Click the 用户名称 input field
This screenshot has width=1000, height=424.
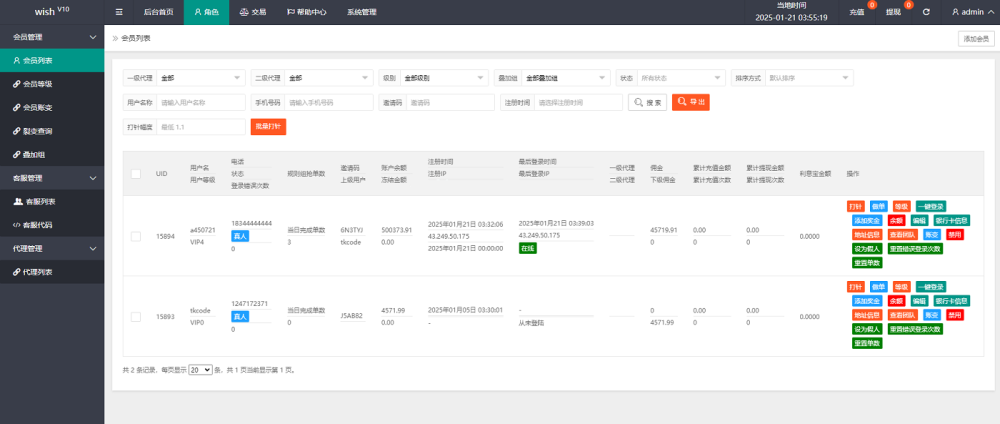point(200,102)
